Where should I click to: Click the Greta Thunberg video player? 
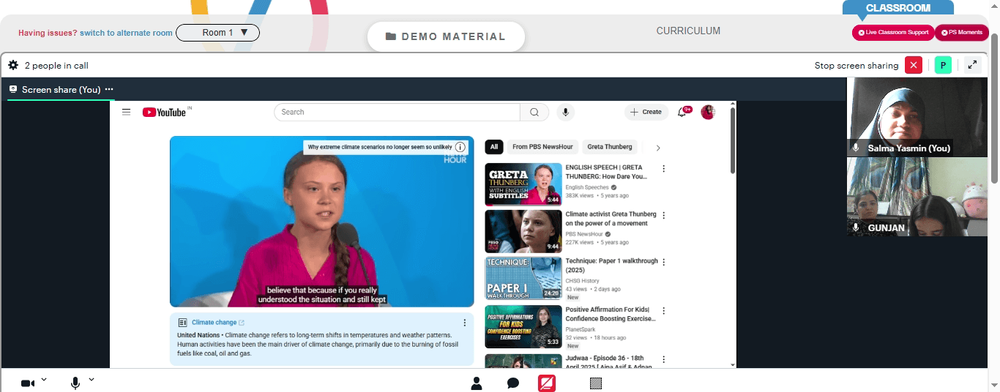(321, 221)
